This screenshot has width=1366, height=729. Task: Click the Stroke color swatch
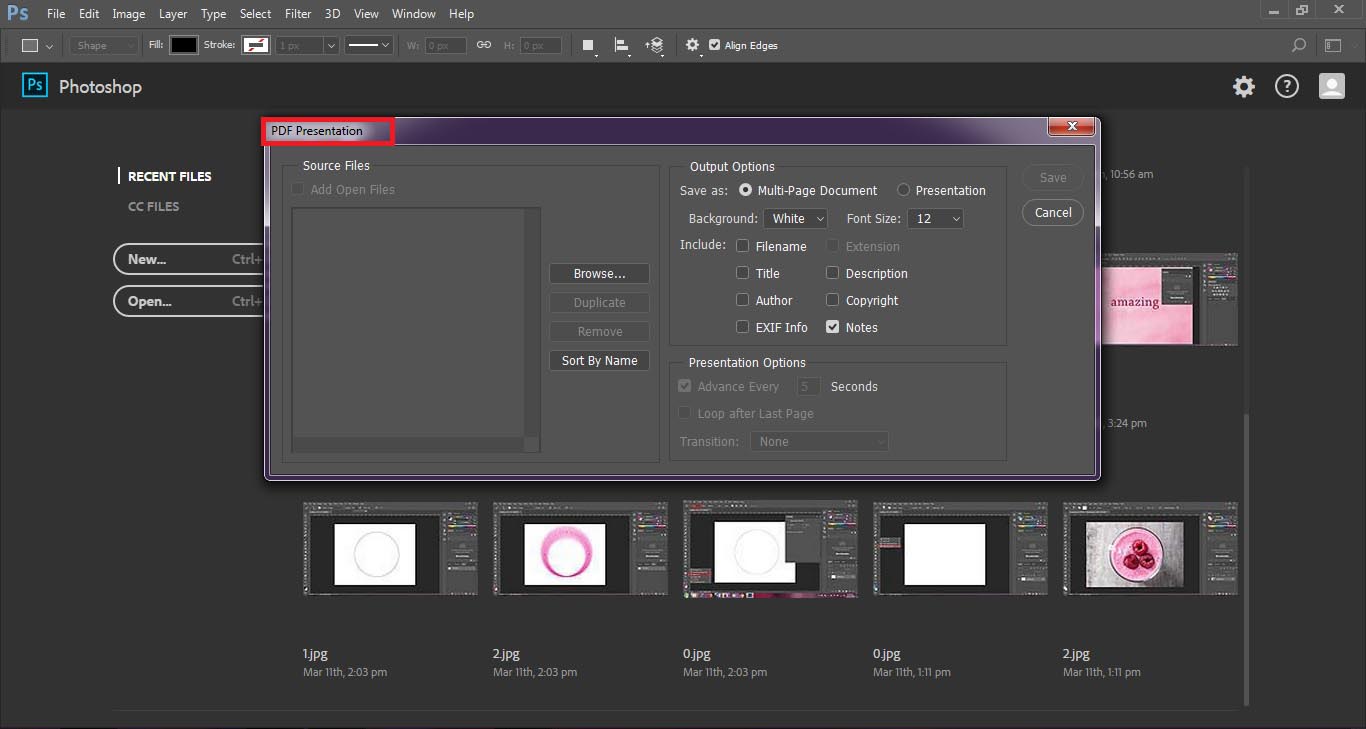(x=256, y=45)
